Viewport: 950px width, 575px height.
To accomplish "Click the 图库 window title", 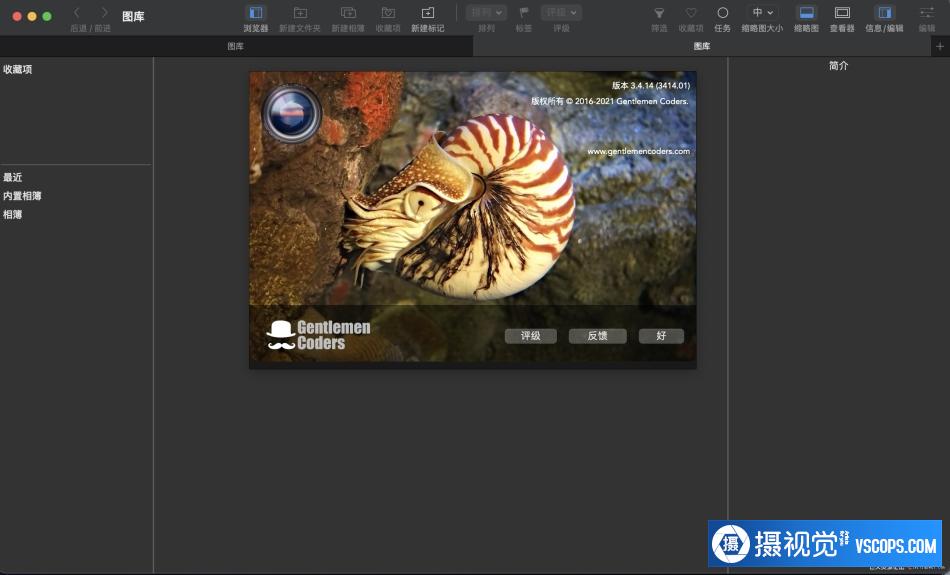I will tap(133, 16).
